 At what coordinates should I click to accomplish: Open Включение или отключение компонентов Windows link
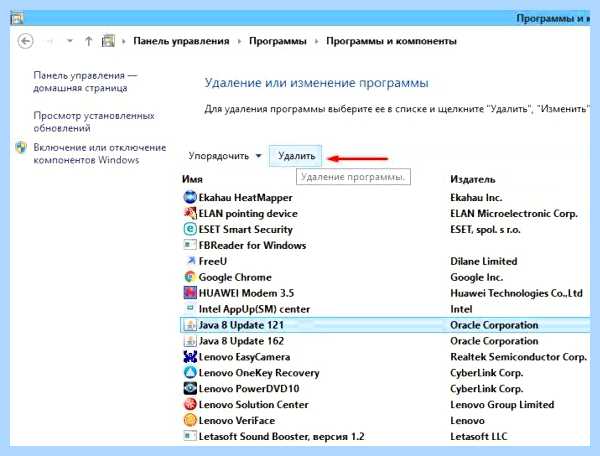coord(99,154)
